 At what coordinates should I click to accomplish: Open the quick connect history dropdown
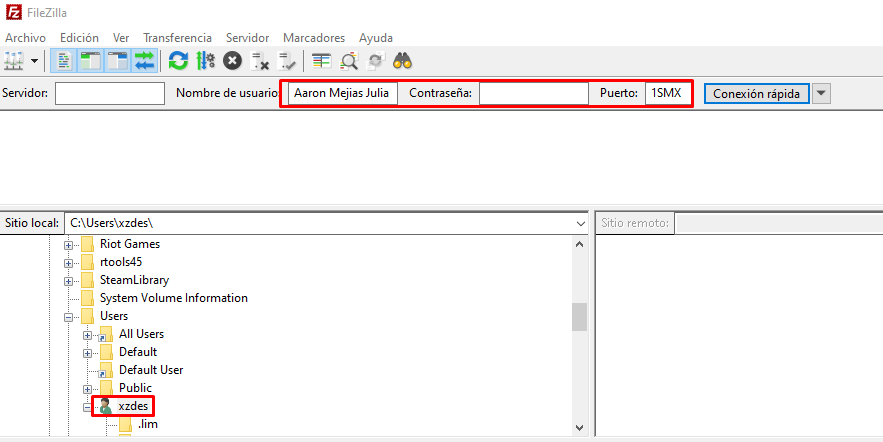coord(821,93)
